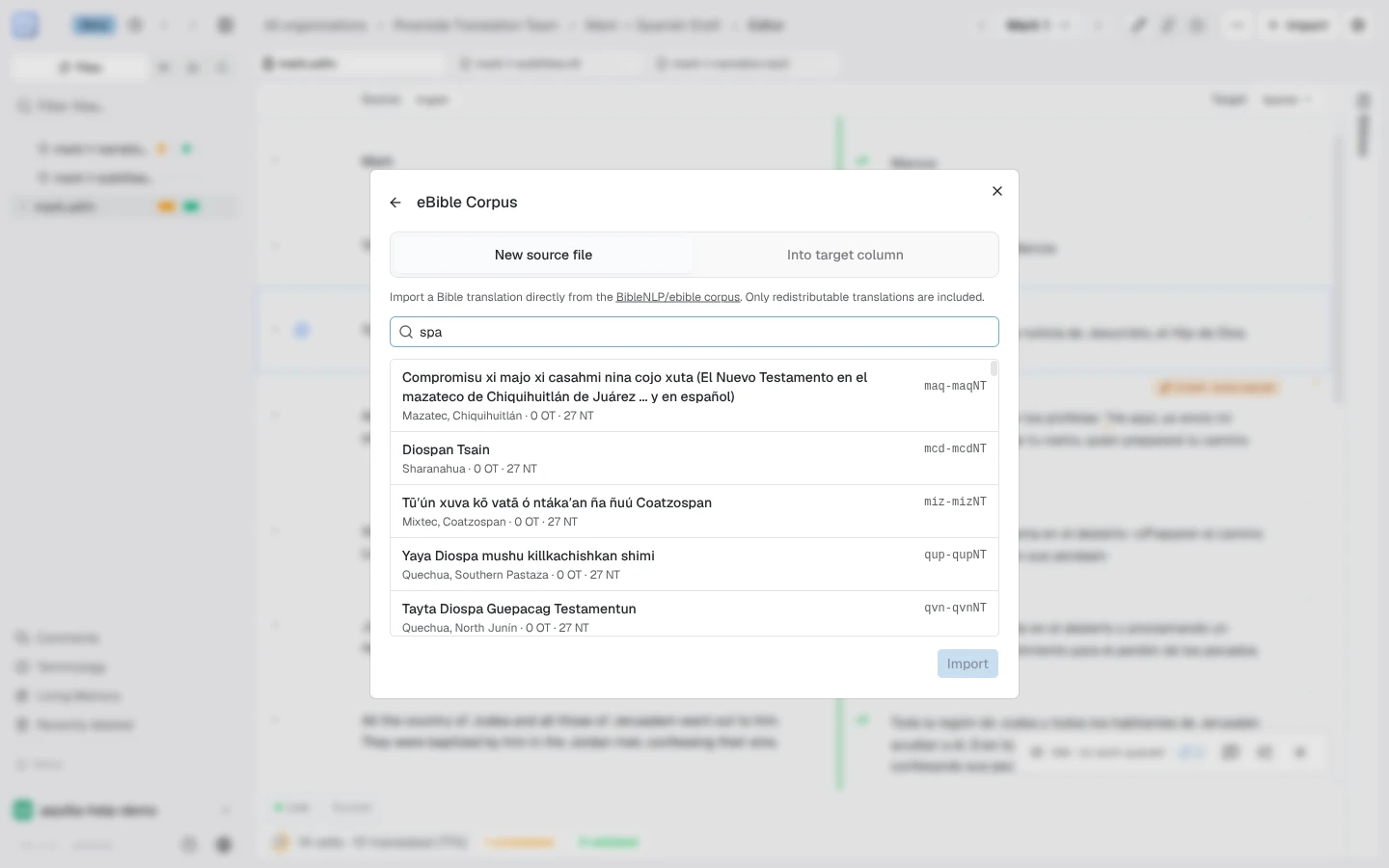This screenshot has width=1389, height=868.
Task: Select the Compromisu xi majo Mazatec translation
Action: 694,395
